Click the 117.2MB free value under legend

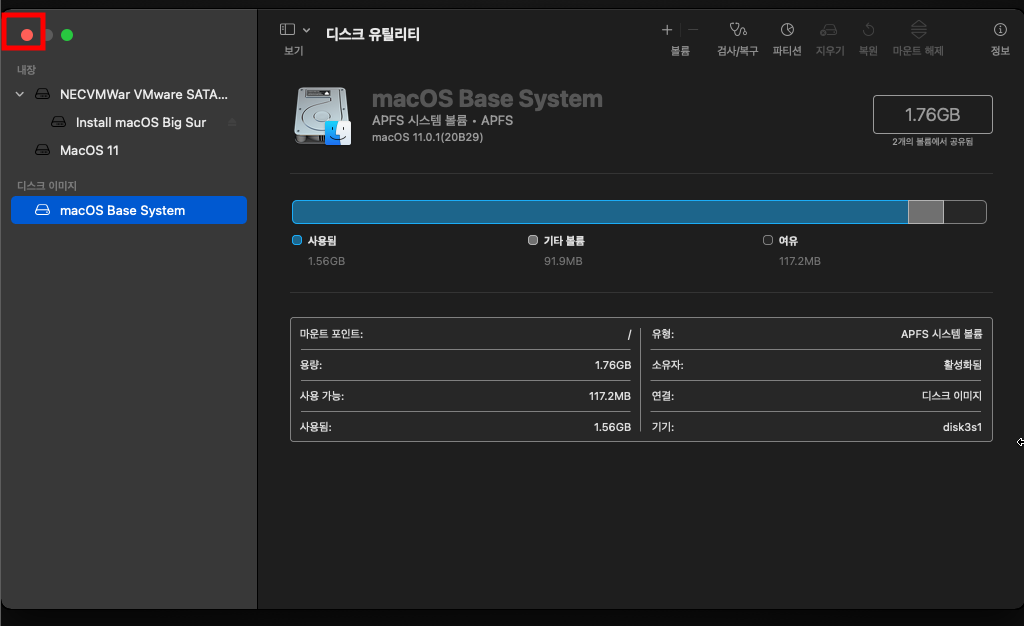pos(799,261)
